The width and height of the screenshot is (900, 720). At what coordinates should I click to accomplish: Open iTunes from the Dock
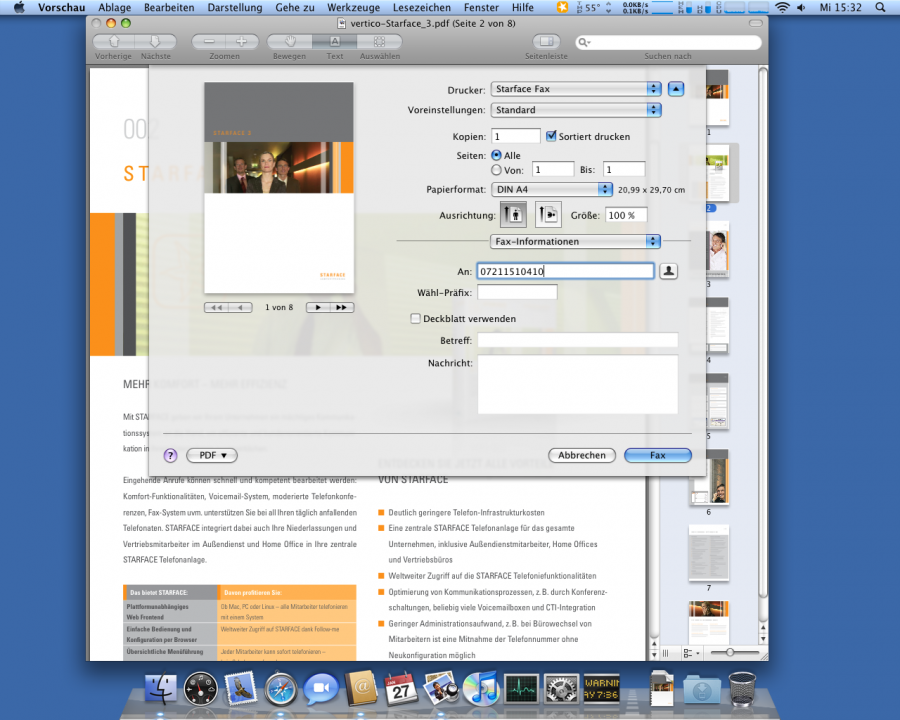pyautogui.click(x=480, y=689)
